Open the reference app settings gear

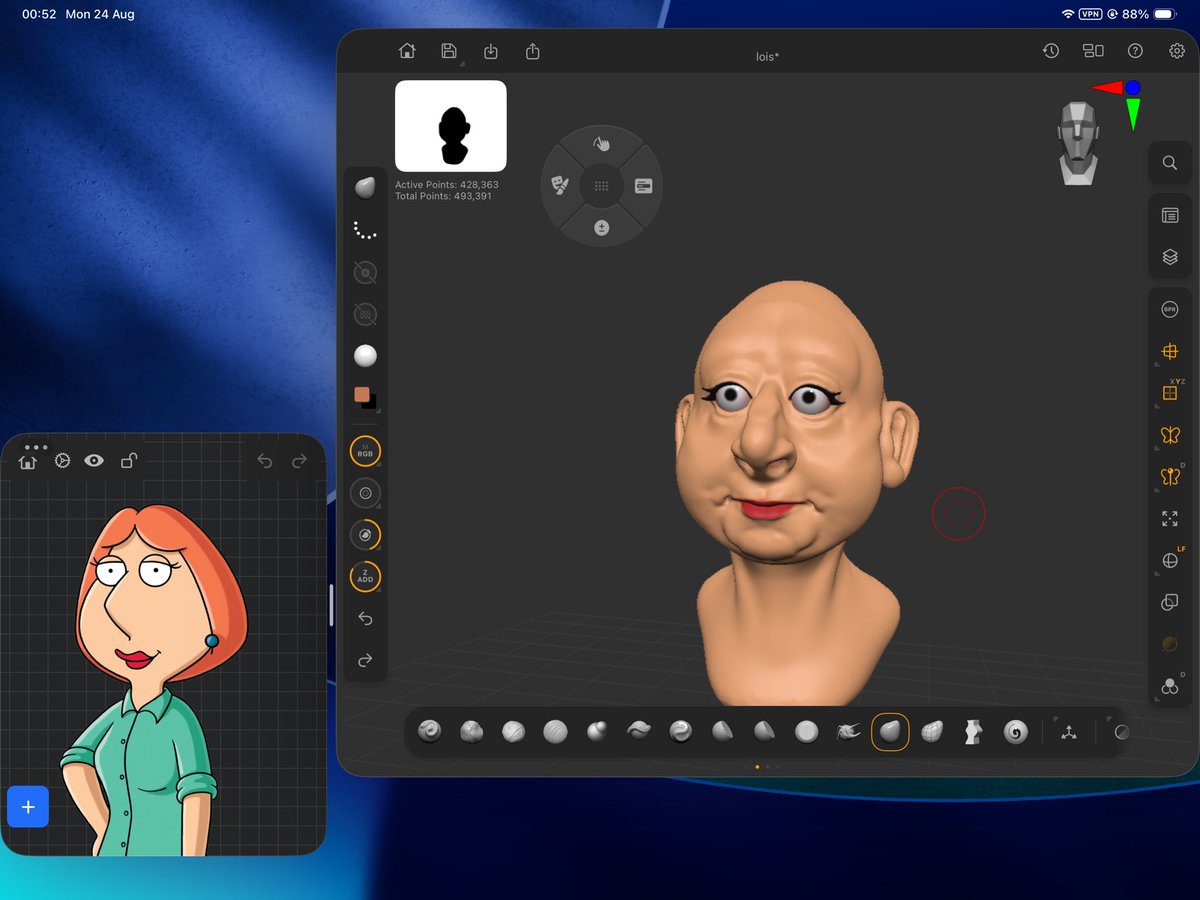tap(62, 460)
